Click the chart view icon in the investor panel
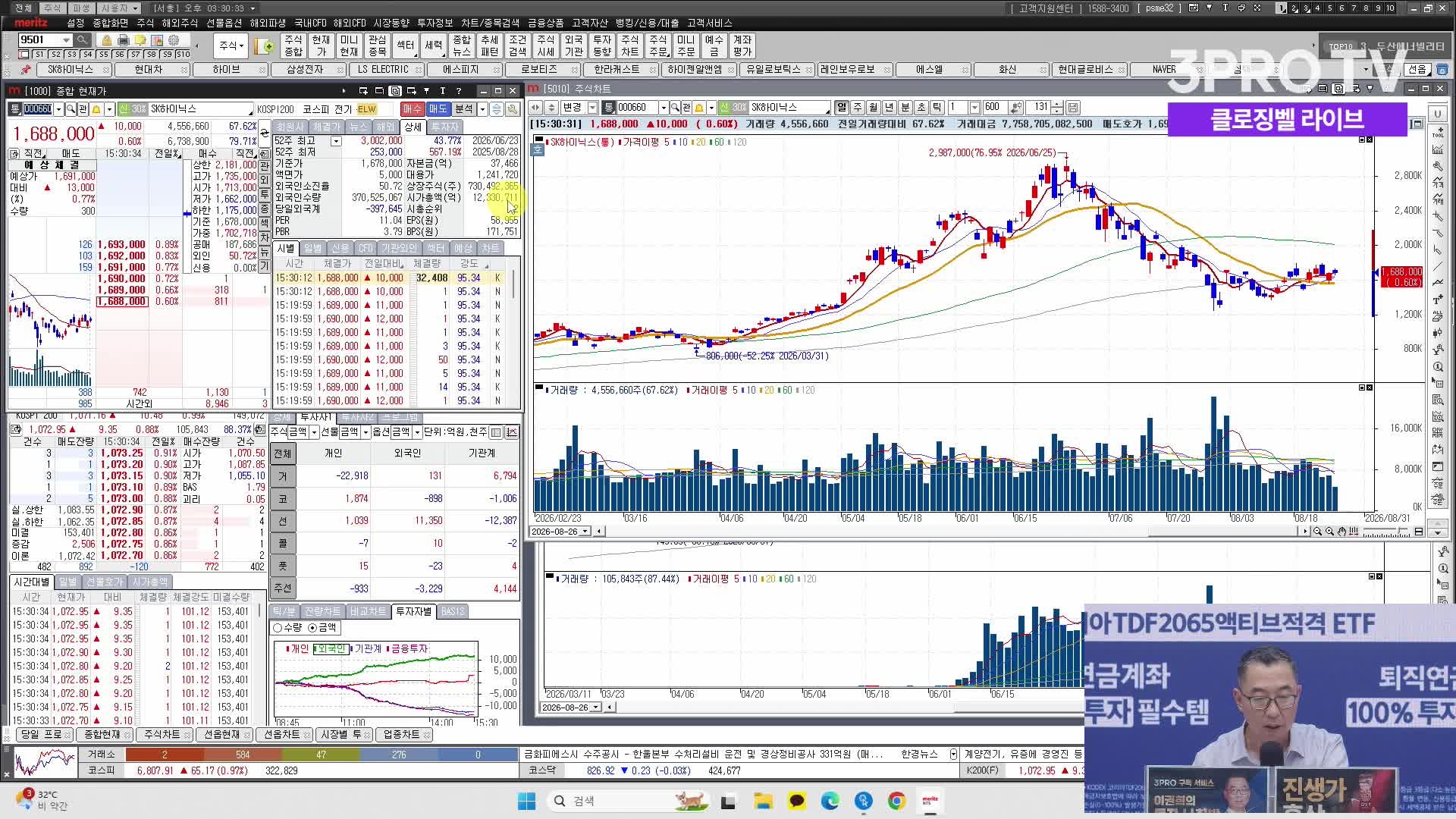The image size is (1456, 819). 512,432
